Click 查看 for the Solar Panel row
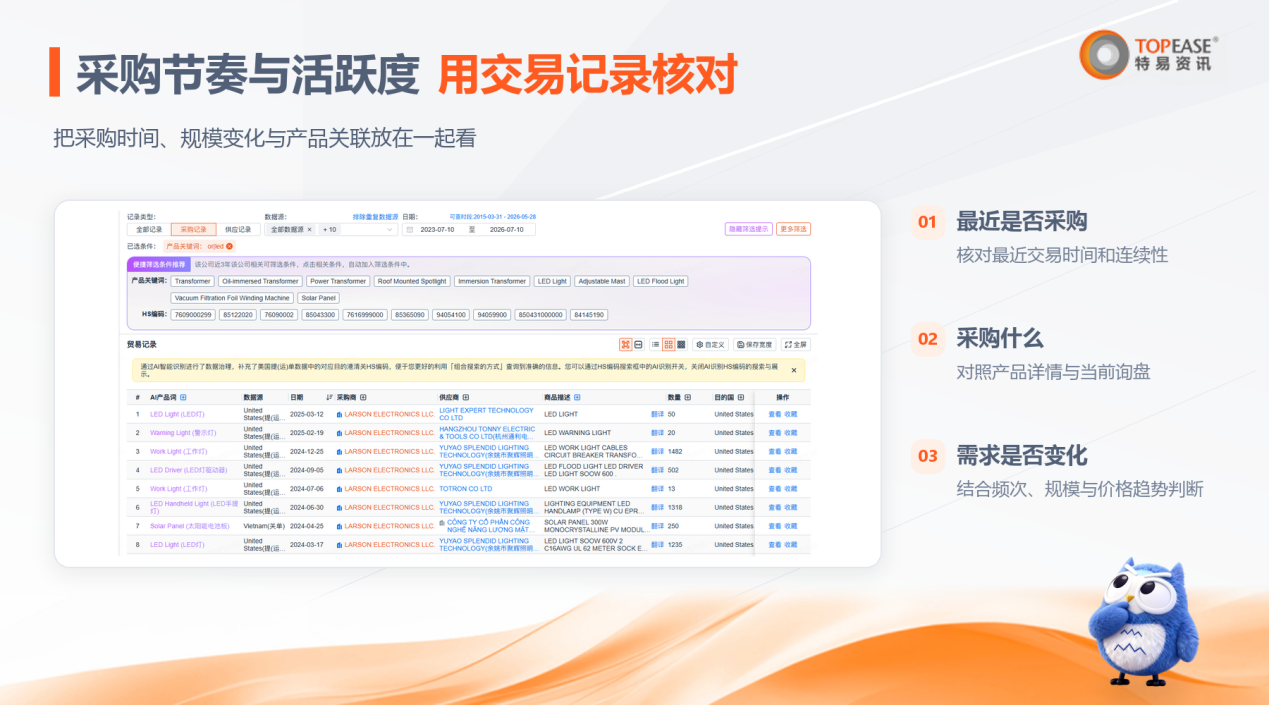Image resolution: width=1269 pixels, height=705 pixels. pos(774,526)
